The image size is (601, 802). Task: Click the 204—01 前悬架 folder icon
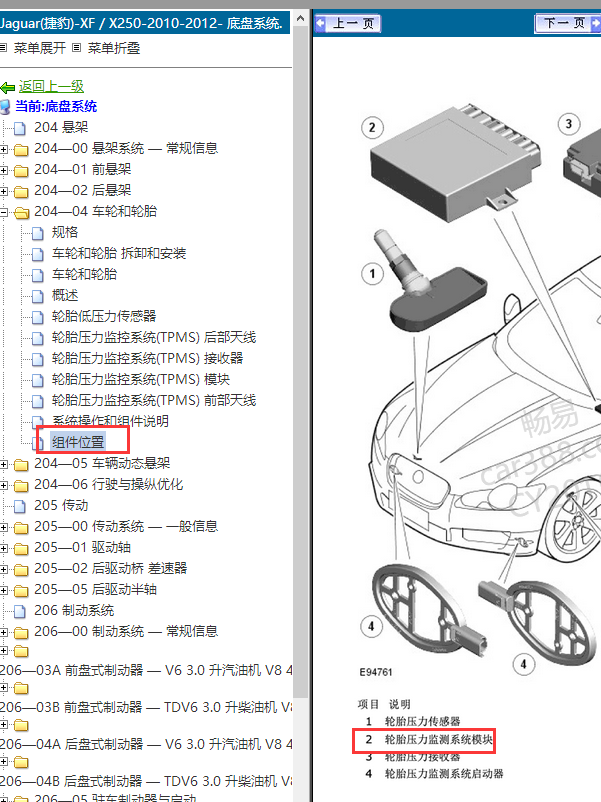coord(21,170)
